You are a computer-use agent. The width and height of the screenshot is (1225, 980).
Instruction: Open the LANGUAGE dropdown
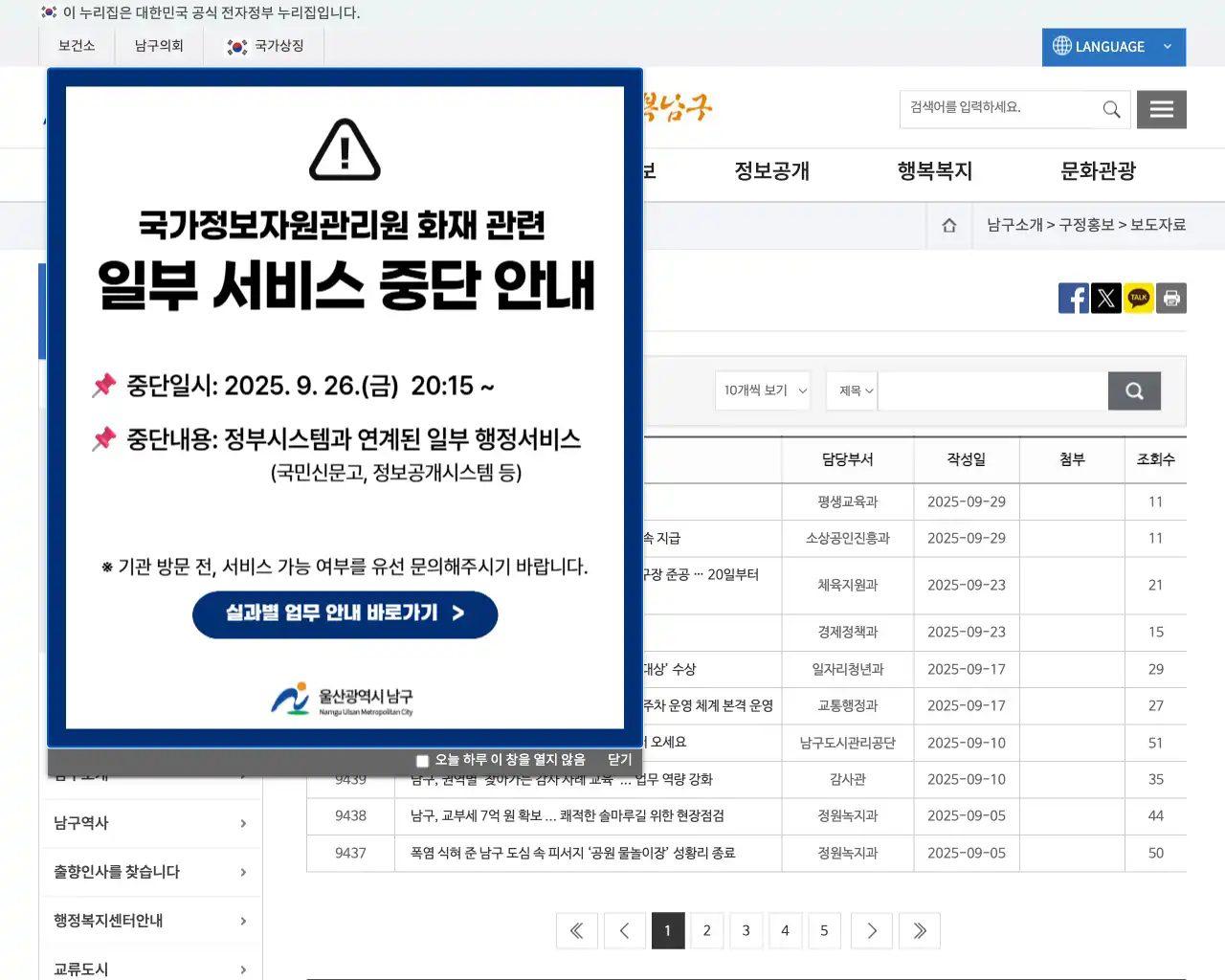click(1114, 47)
